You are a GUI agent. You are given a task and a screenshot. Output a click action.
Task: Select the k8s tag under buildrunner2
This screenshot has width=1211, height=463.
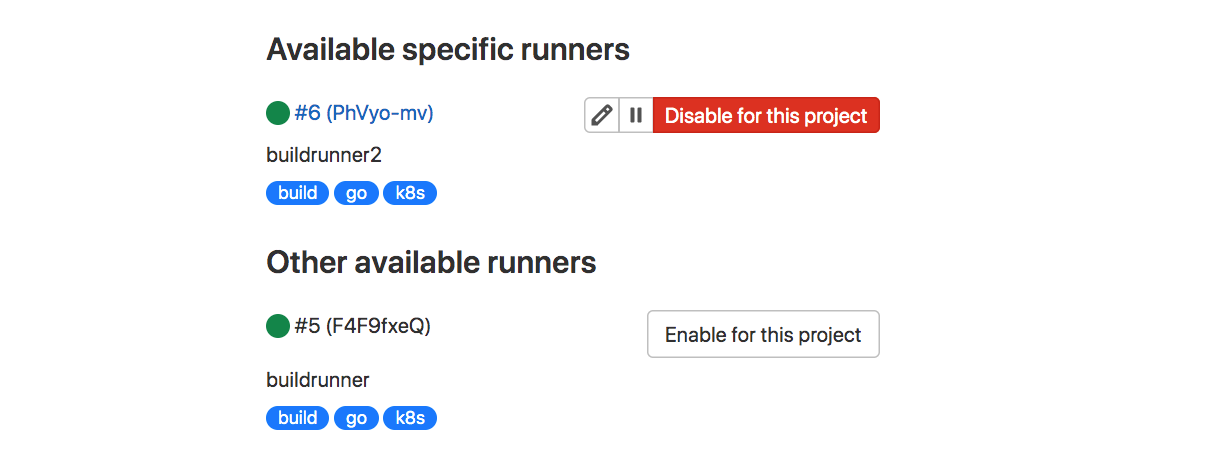(411, 193)
